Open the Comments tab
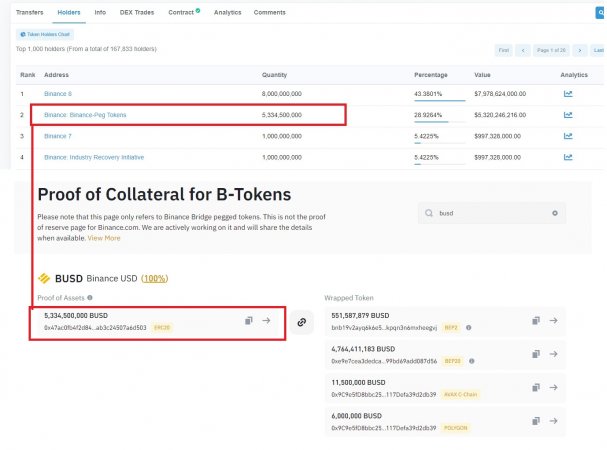Image resolution: width=607 pixels, height=450 pixels. 270,12
